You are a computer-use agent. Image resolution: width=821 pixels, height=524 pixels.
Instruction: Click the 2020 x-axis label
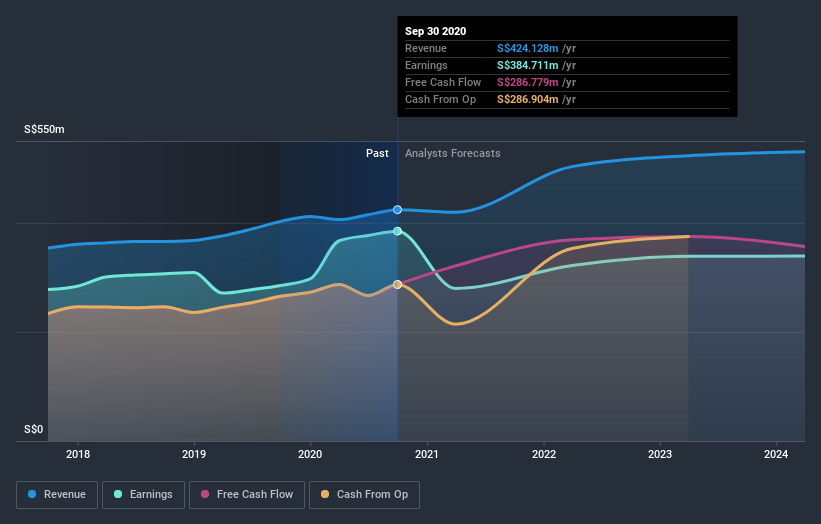point(310,454)
